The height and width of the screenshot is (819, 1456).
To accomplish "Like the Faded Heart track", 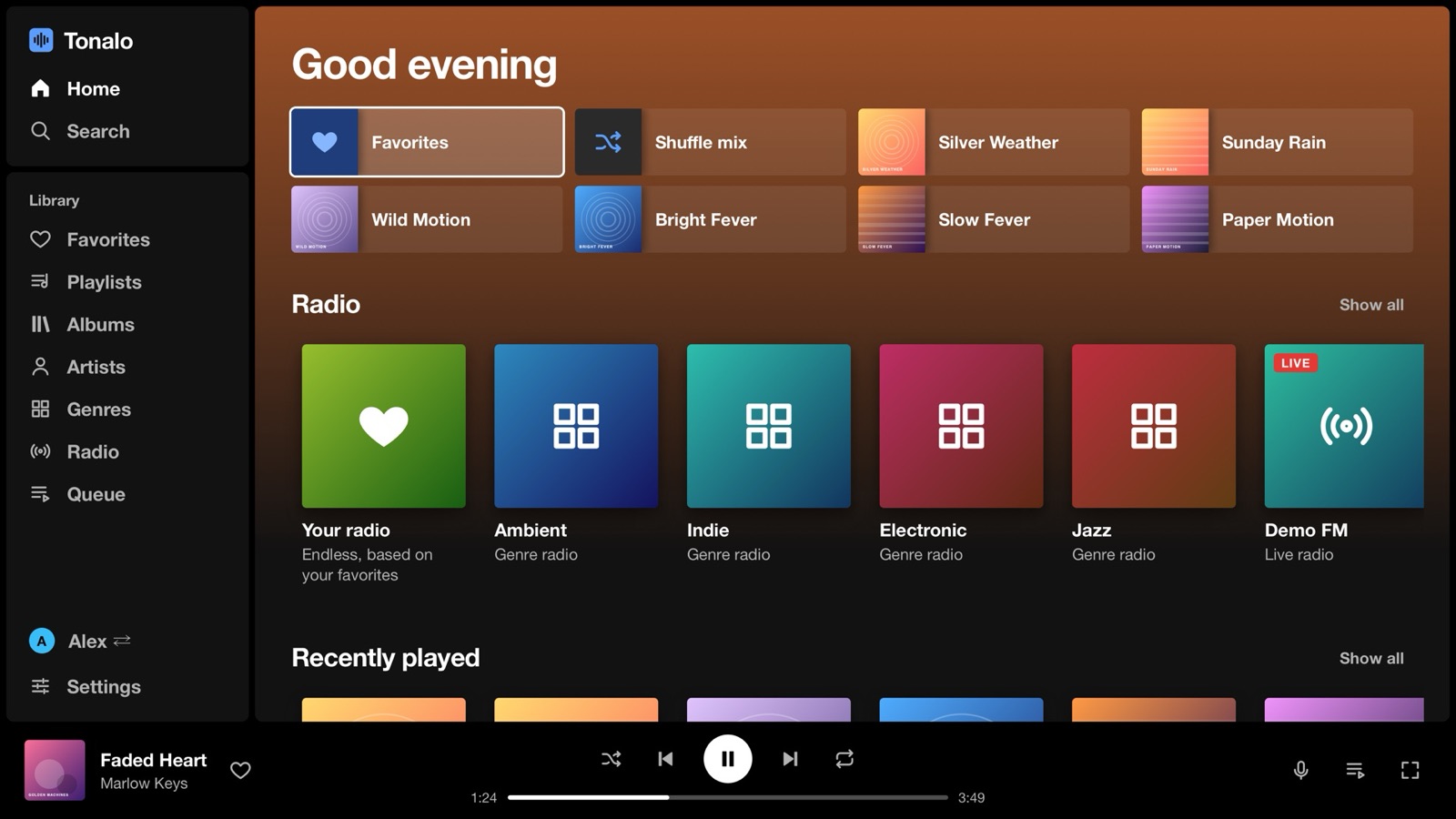I will tap(240, 770).
